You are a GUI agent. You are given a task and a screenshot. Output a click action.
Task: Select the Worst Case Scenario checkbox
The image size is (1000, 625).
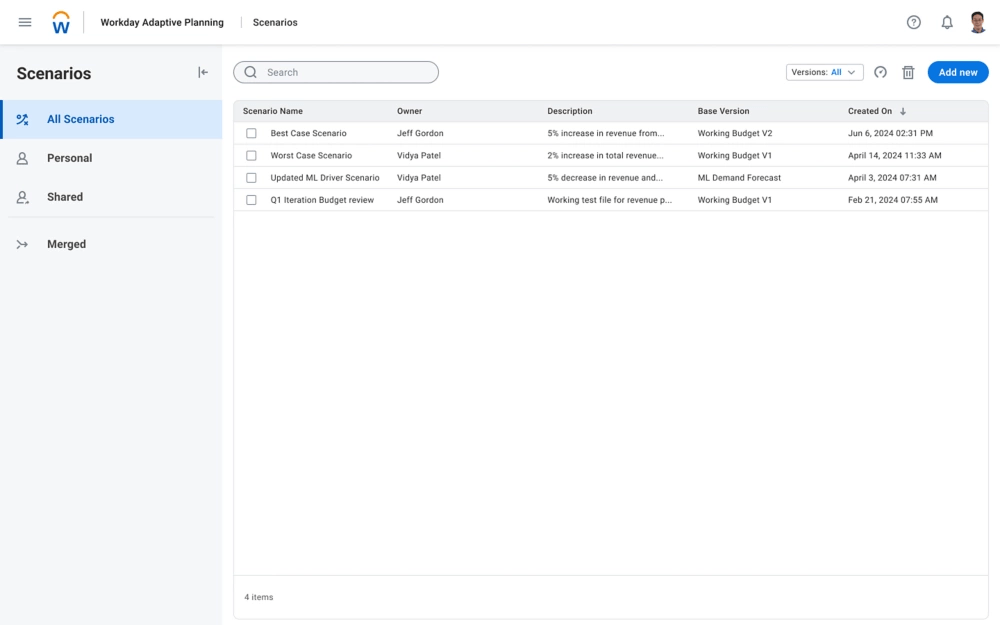251,156
